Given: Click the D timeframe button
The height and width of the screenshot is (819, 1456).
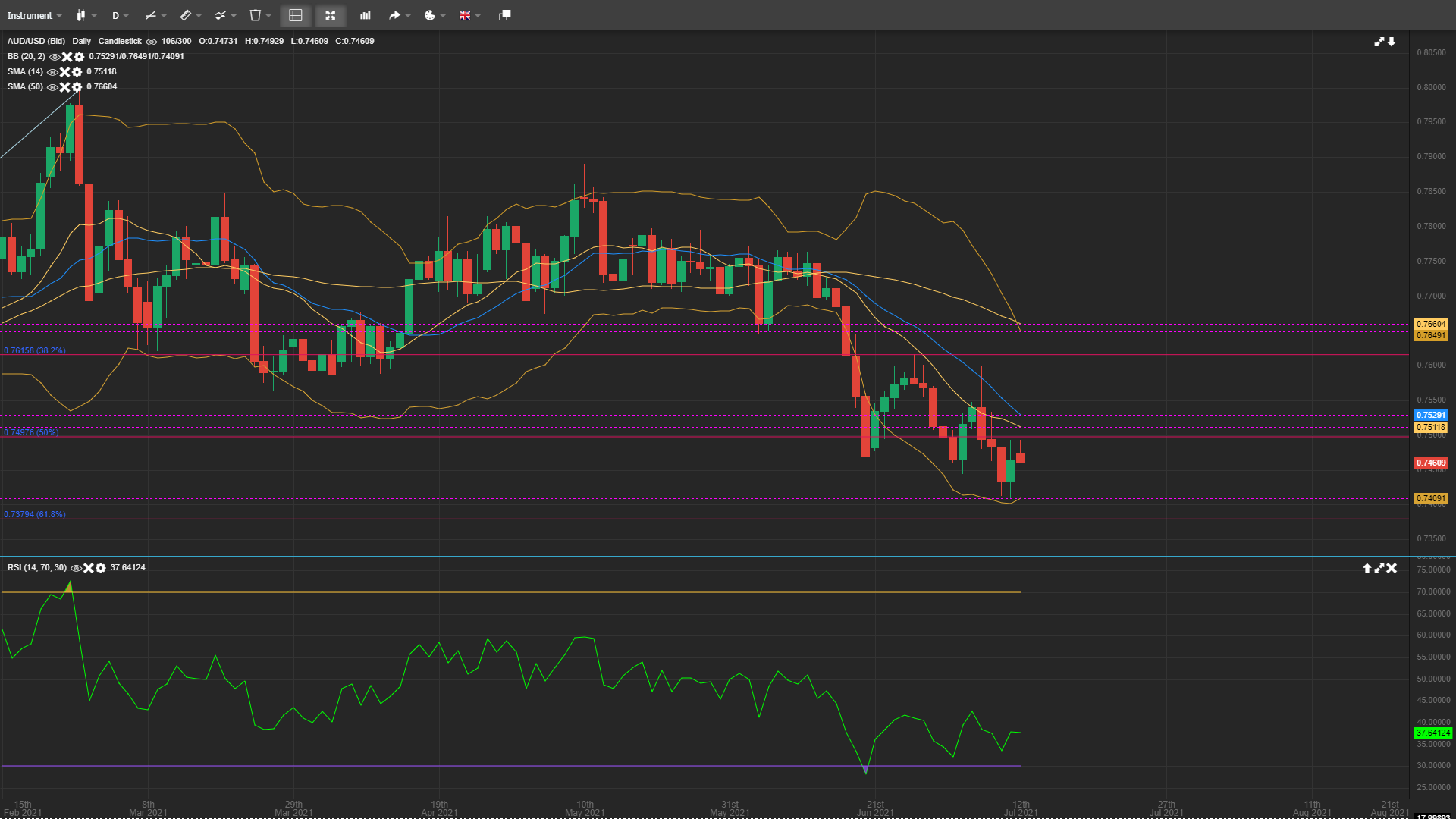Looking at the screenshot, I should point(115,15).
